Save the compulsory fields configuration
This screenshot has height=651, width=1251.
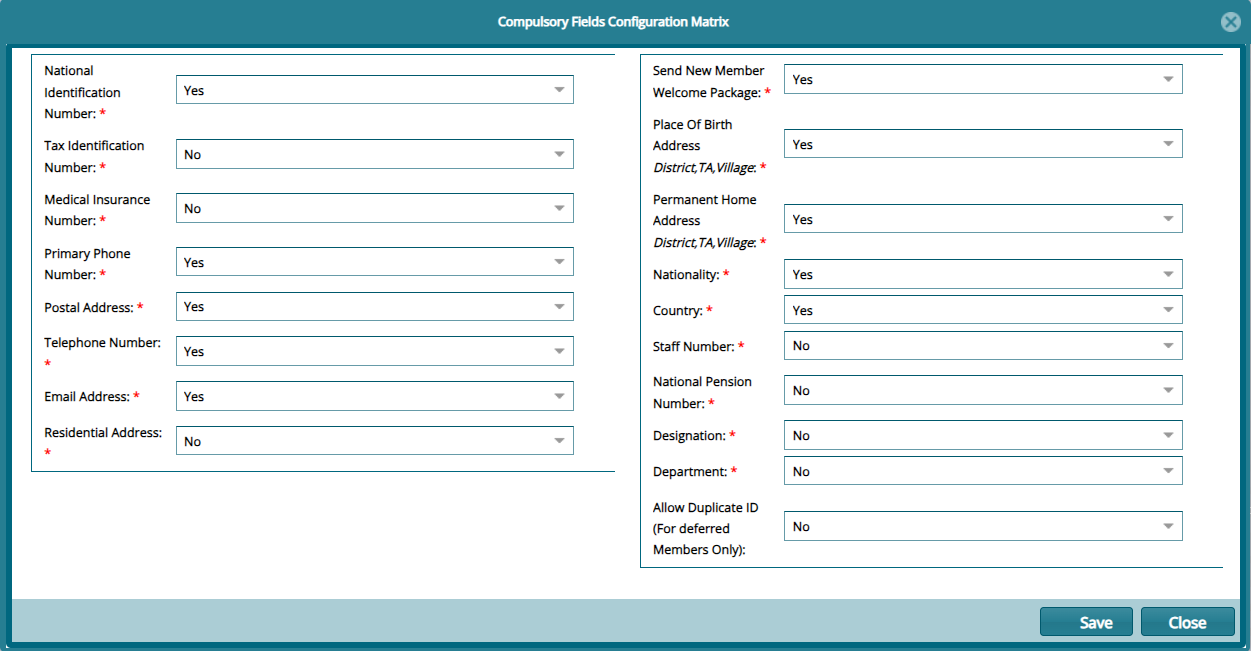[x=1086, y=621]
